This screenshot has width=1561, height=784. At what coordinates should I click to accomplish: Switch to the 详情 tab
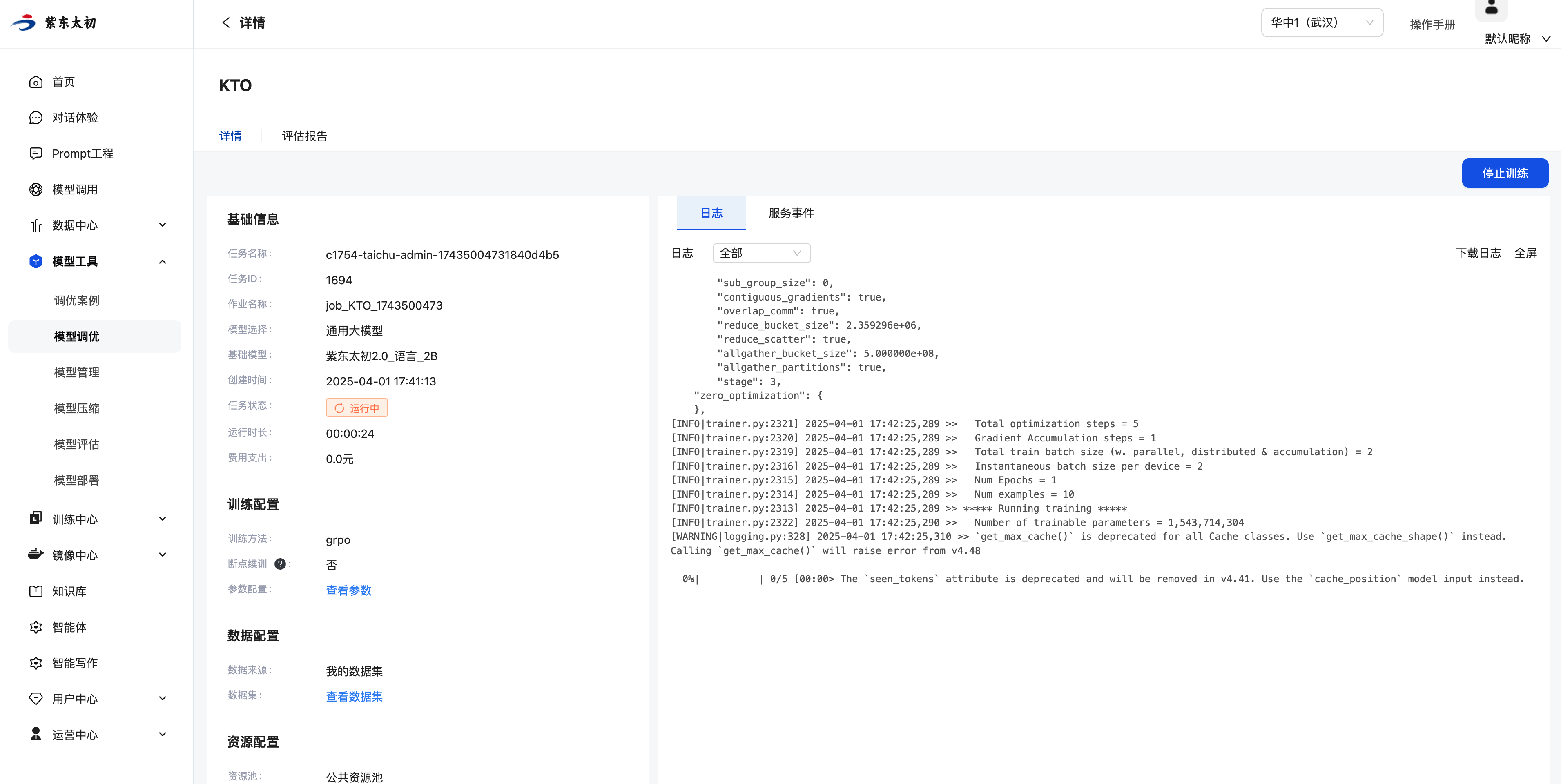[x=230, y=136]
